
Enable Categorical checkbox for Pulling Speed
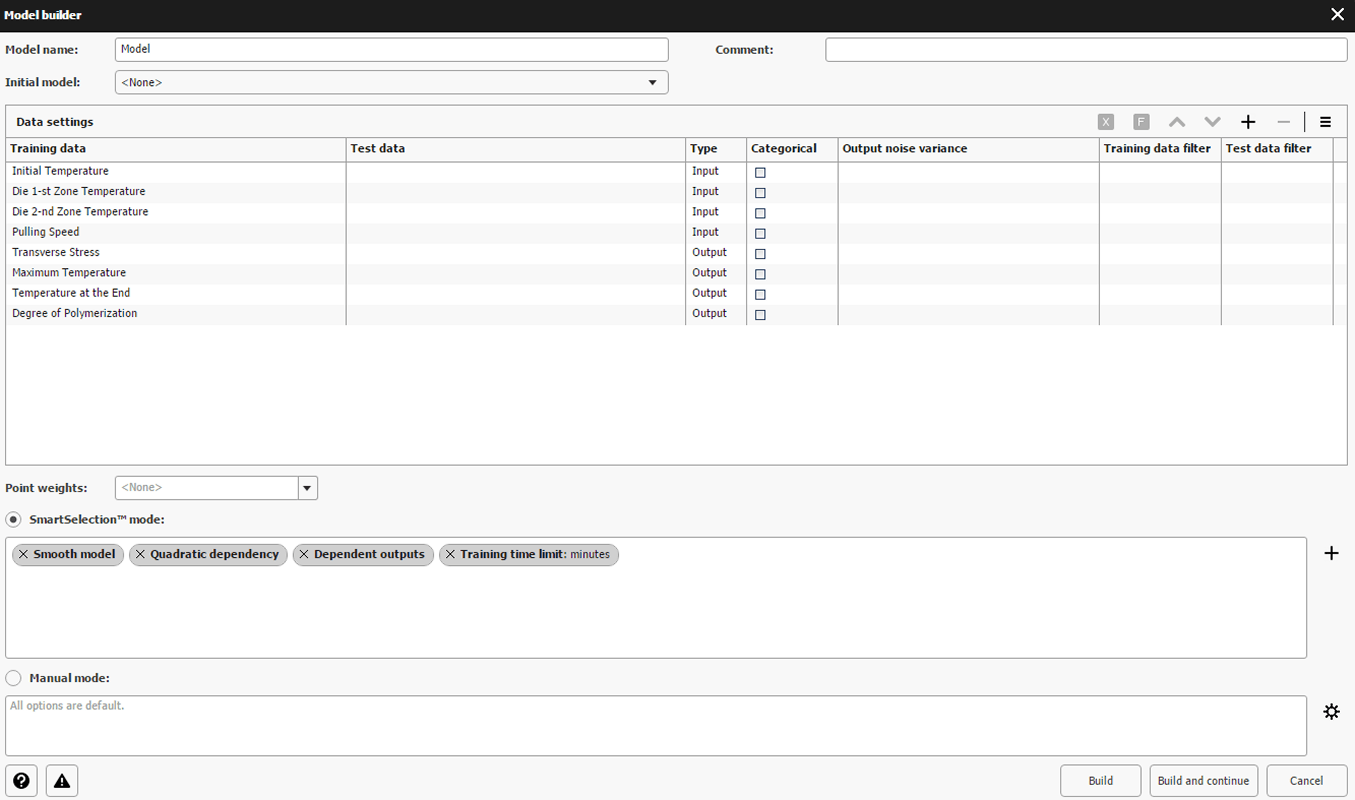pos(760,233)
